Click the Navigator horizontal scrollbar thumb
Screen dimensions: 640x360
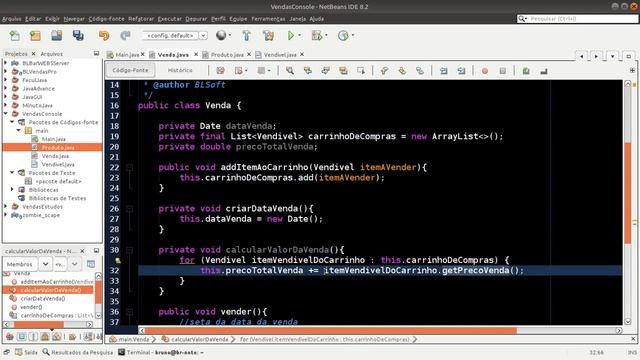[x=39, y=324]
